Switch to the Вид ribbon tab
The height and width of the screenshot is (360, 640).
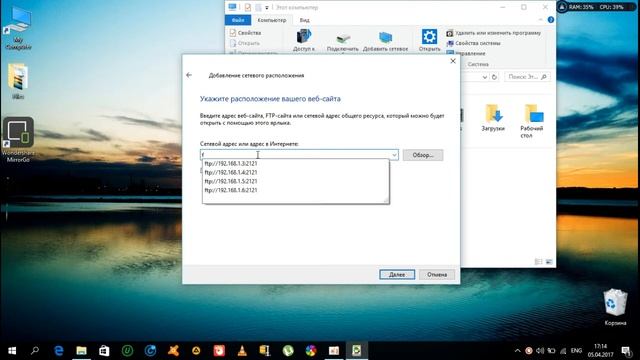(304, 20)
